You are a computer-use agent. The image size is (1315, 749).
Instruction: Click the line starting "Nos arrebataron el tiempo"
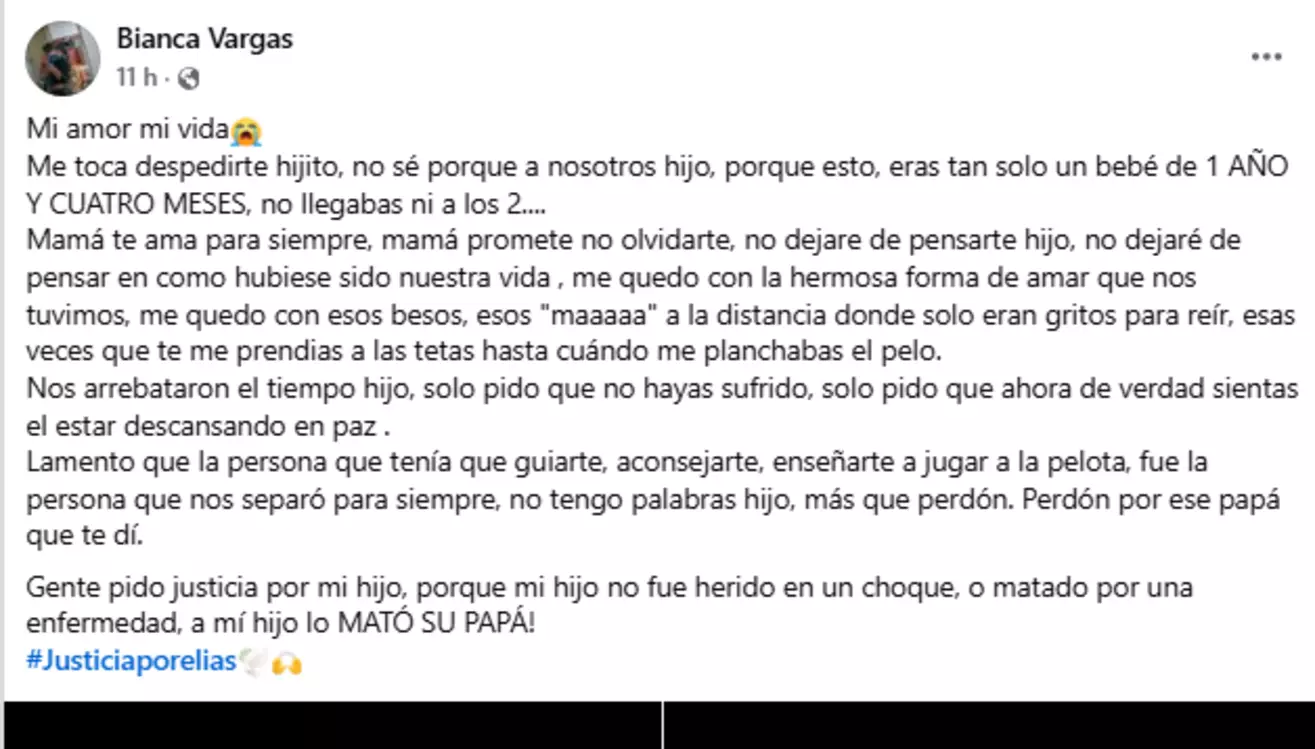[x=661, y=389]
